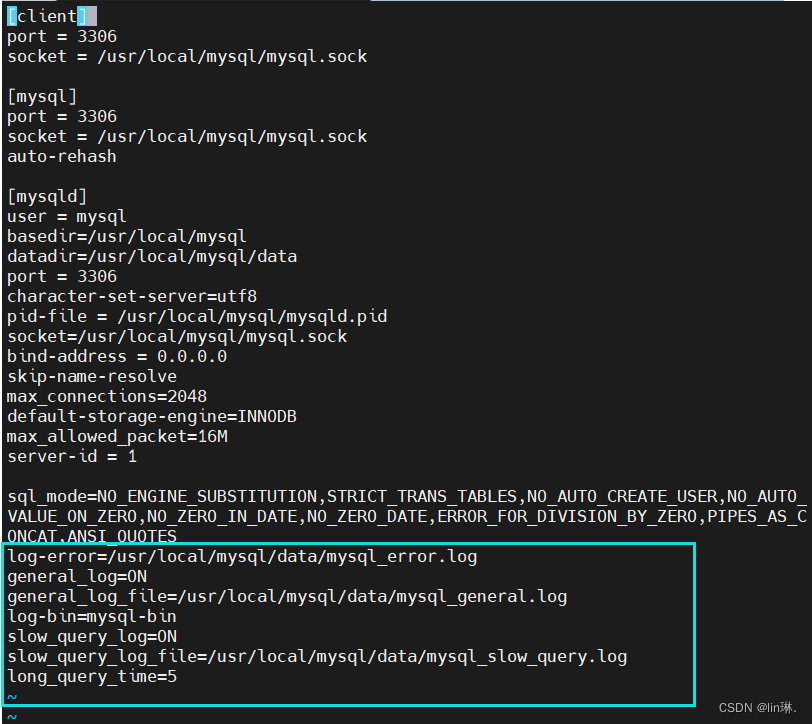Viewport: 812px width, 724px height.
Task: Place cursor on long_query_time=5
Action: pyautogui.click(x=91, y=676)
